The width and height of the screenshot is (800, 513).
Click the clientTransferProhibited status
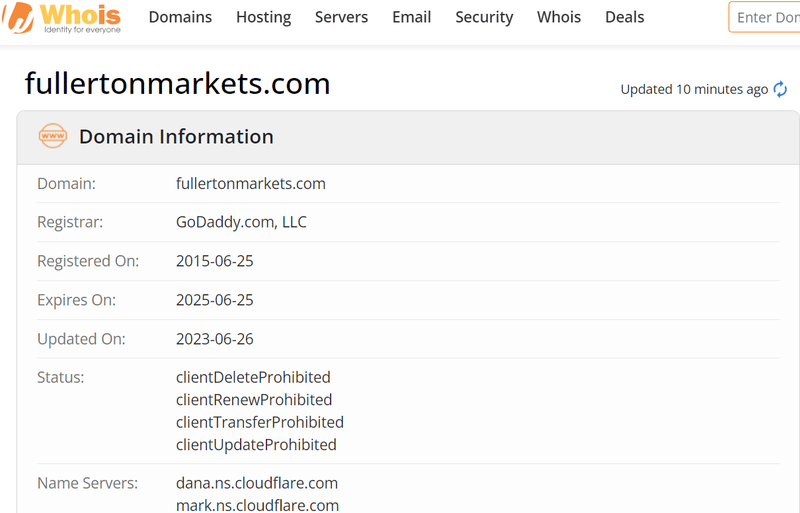(259, 422)
